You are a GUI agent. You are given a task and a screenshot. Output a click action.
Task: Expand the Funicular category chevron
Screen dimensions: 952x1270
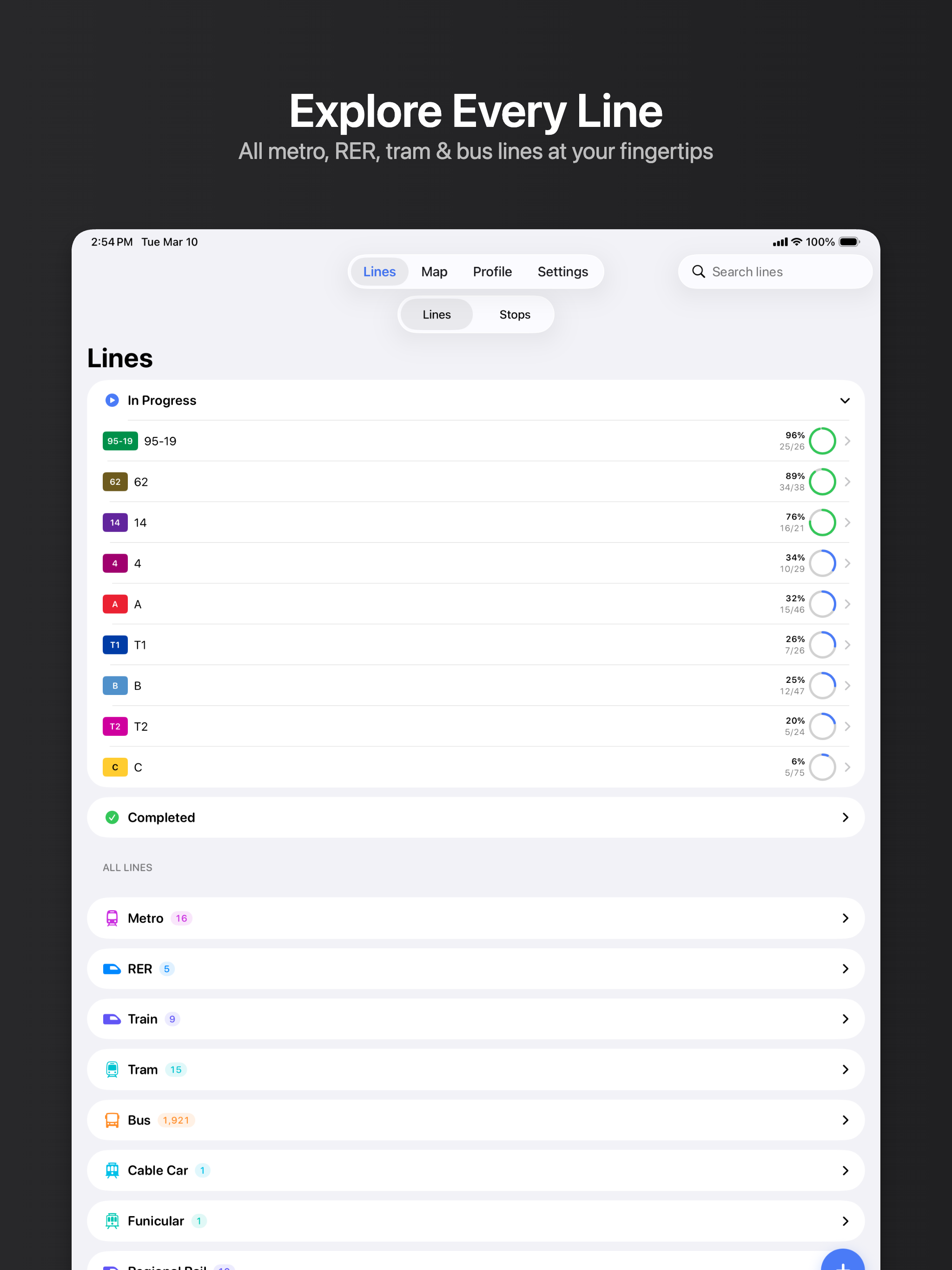(x=845, y=1221)
